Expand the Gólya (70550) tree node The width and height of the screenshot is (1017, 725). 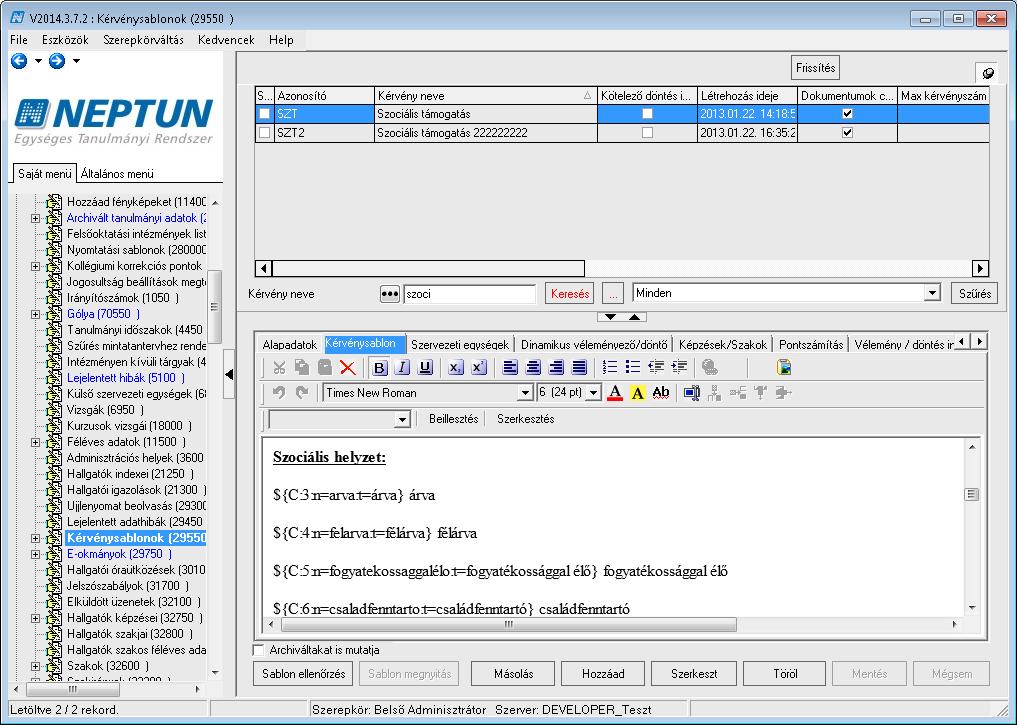tap(36, 315)
